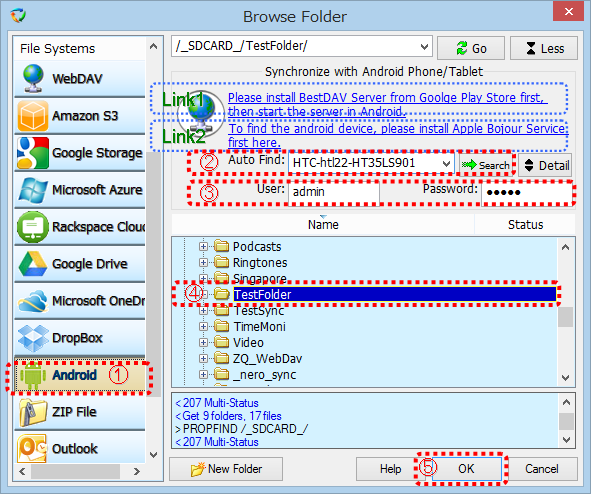Search for Android devices
The width and height of the screenshot is (591, 494).
tap(485, 165)
